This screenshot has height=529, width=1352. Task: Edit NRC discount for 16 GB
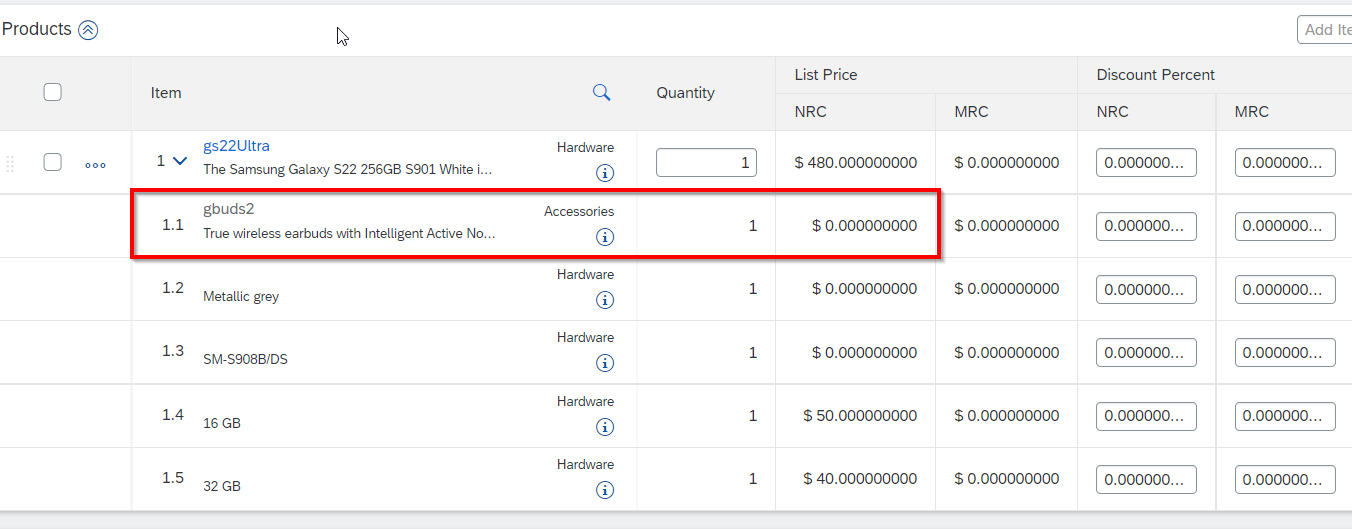1146,416
